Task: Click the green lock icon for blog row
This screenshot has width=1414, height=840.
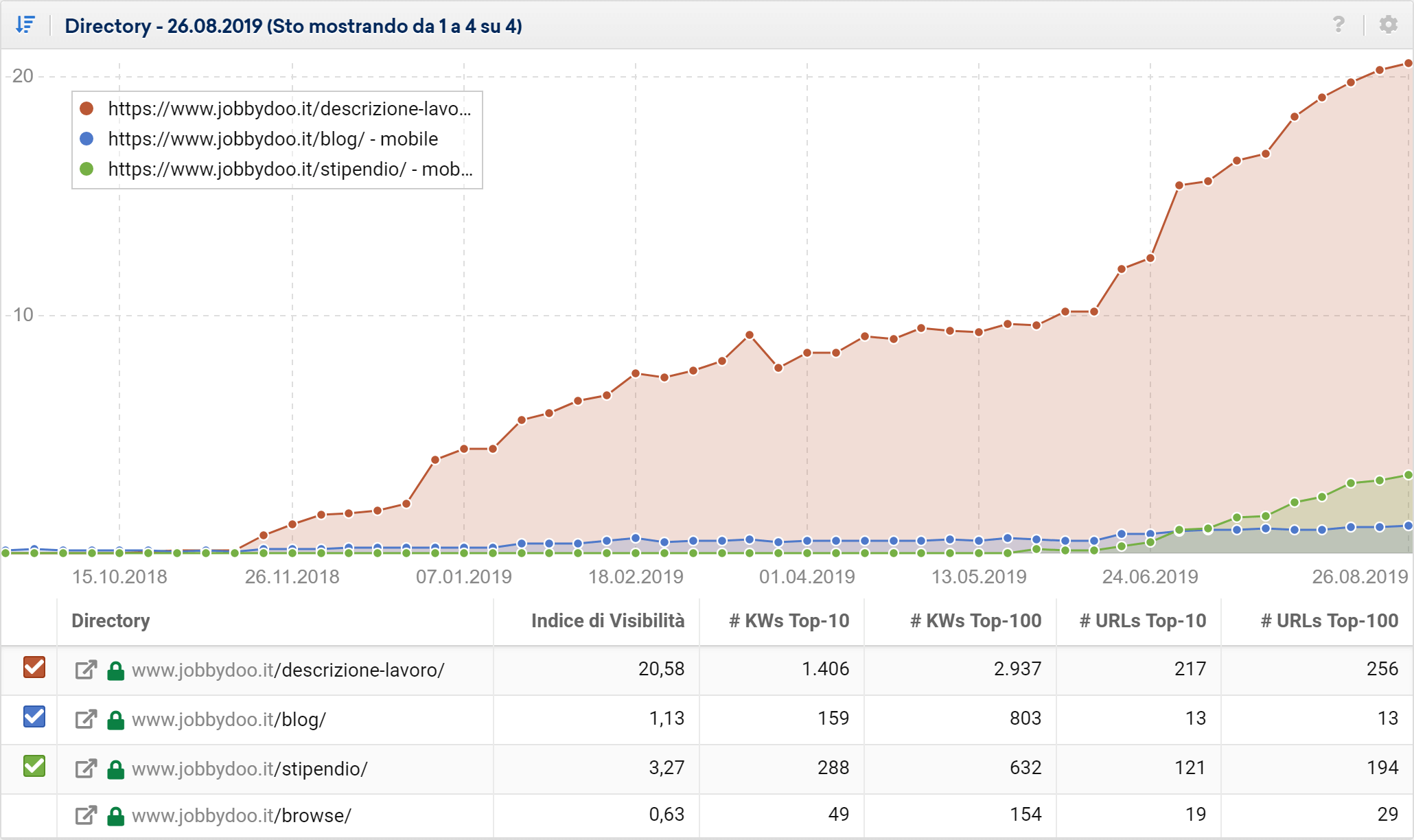Action: (116, 720)
